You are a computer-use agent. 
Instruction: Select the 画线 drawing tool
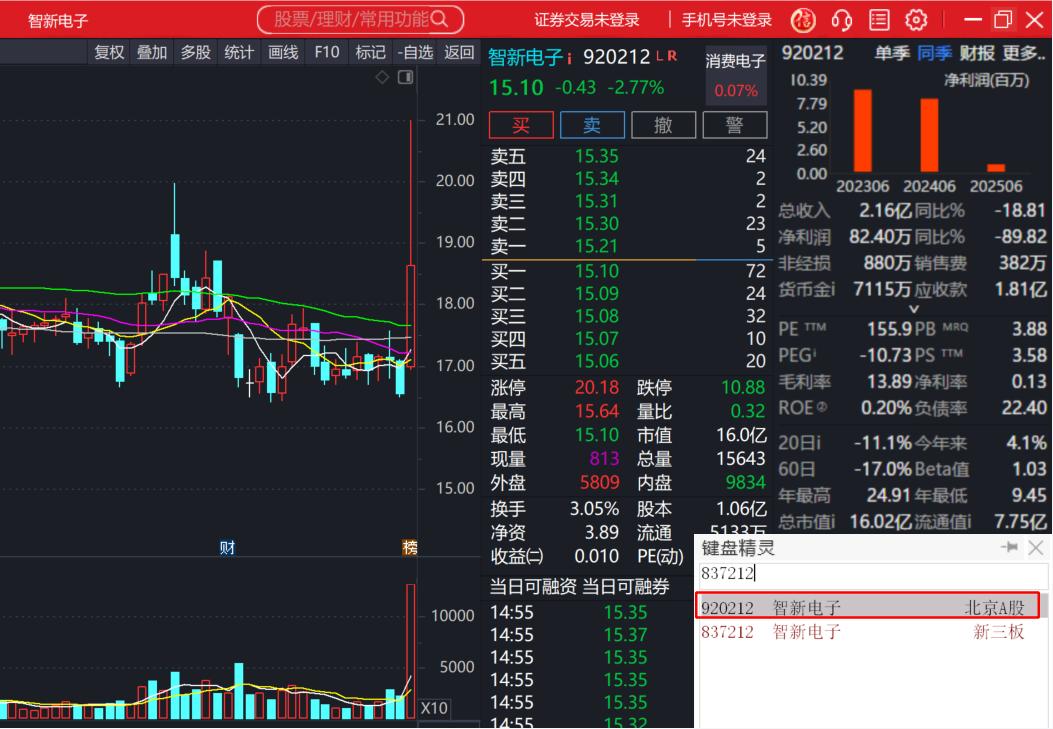283,52
